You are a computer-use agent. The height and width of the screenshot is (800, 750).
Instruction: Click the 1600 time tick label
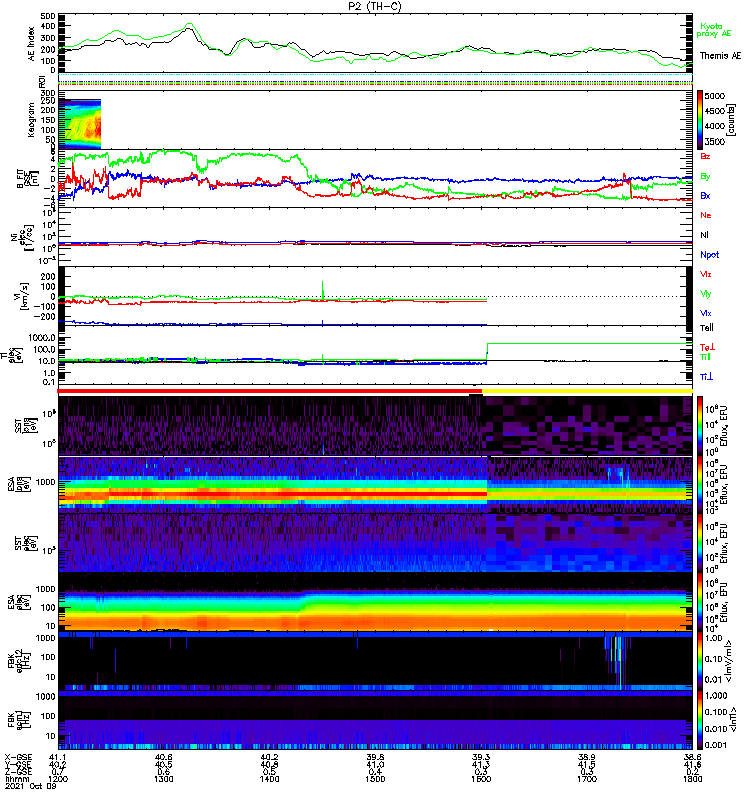click(481, 779)
